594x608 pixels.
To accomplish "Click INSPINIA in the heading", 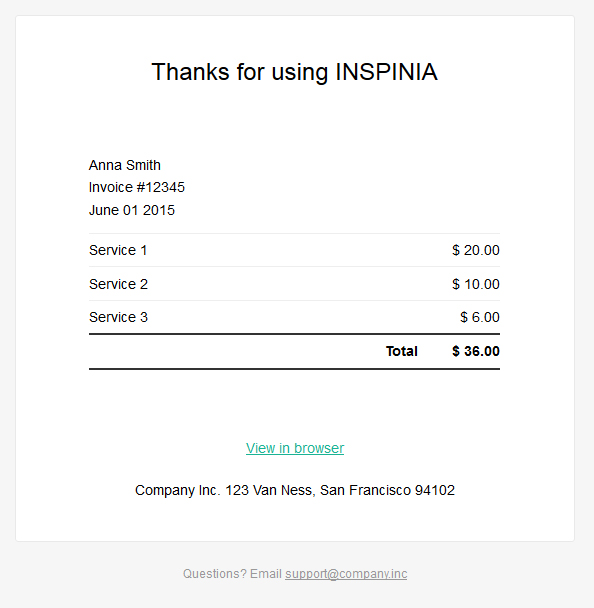I will click(386, 72).
